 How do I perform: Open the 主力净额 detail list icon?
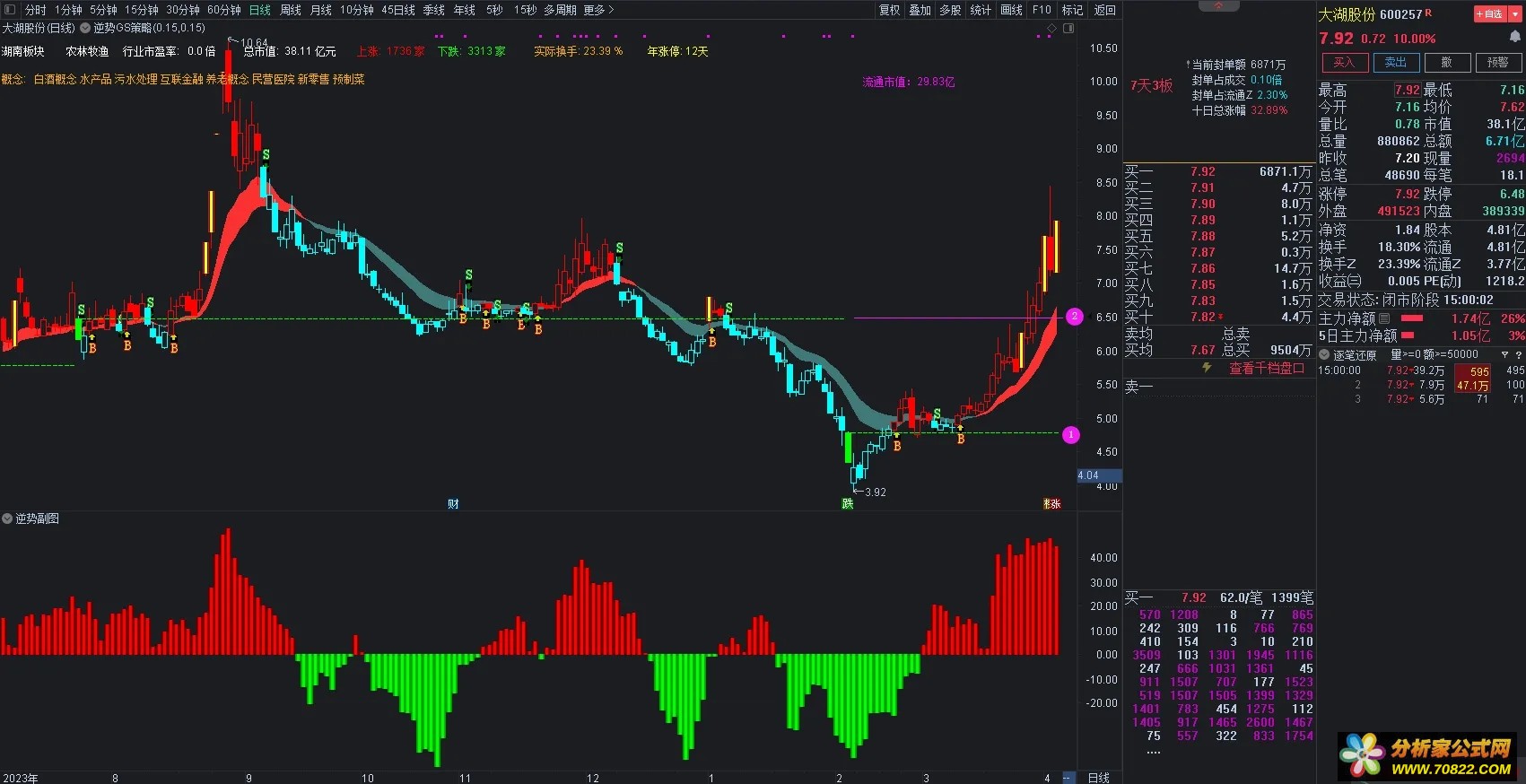pos(1384,318)
